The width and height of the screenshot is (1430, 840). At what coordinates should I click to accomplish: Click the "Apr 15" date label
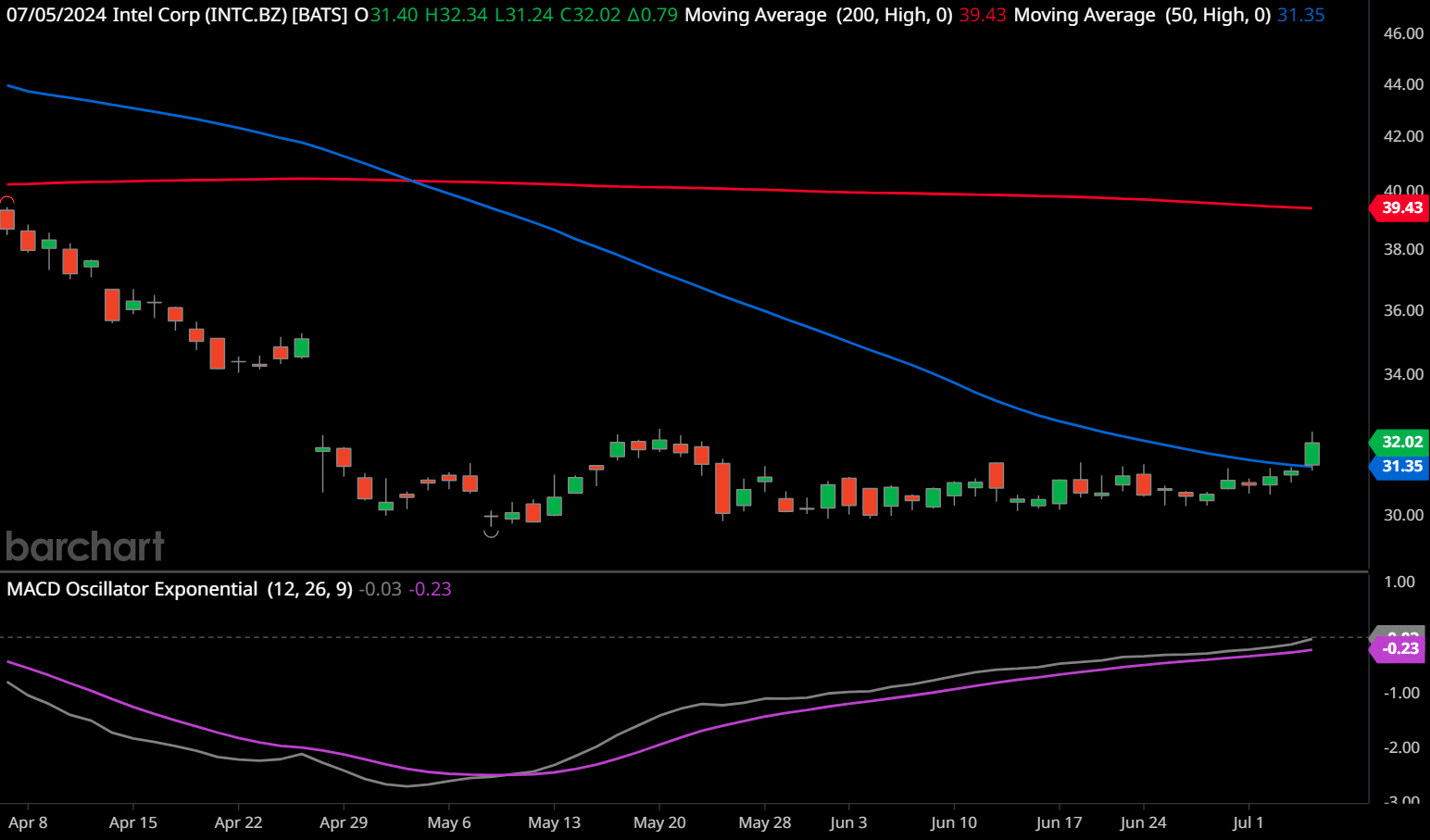133,822
